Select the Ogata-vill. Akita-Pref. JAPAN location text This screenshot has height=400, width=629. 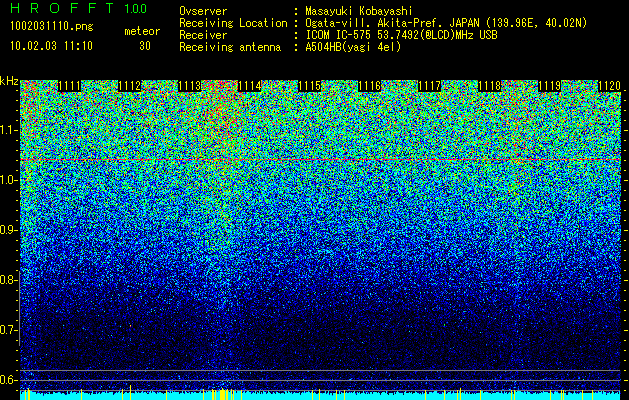tap(446, 23)
